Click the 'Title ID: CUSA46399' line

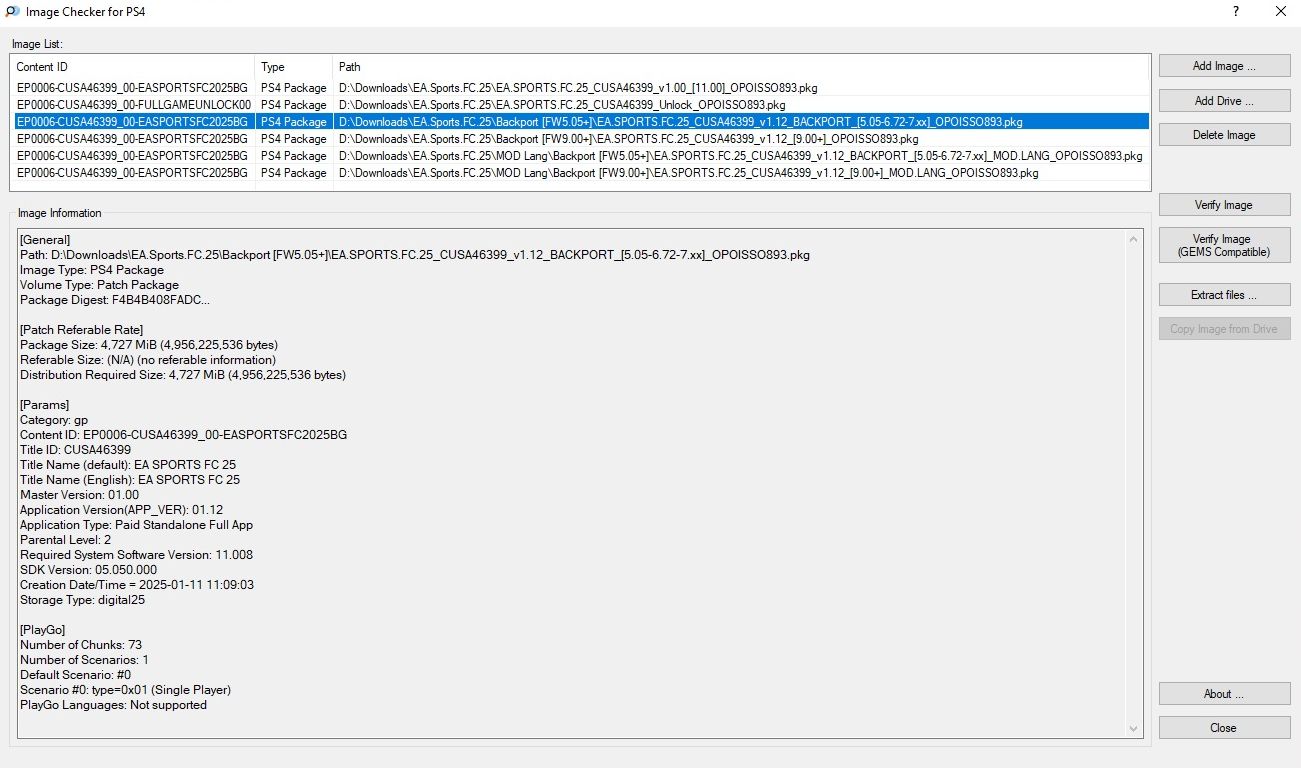75,450
